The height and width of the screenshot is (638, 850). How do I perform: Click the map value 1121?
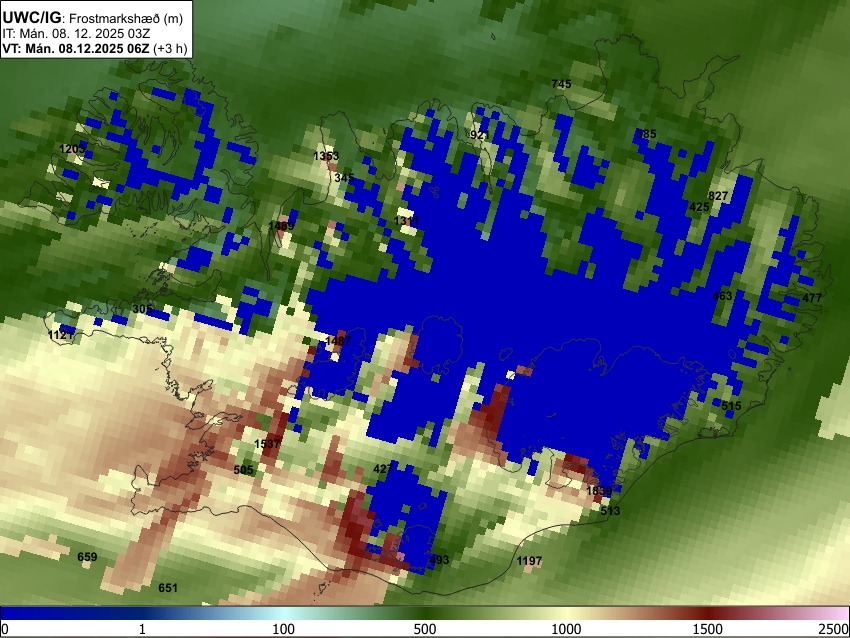click(61, 335)
